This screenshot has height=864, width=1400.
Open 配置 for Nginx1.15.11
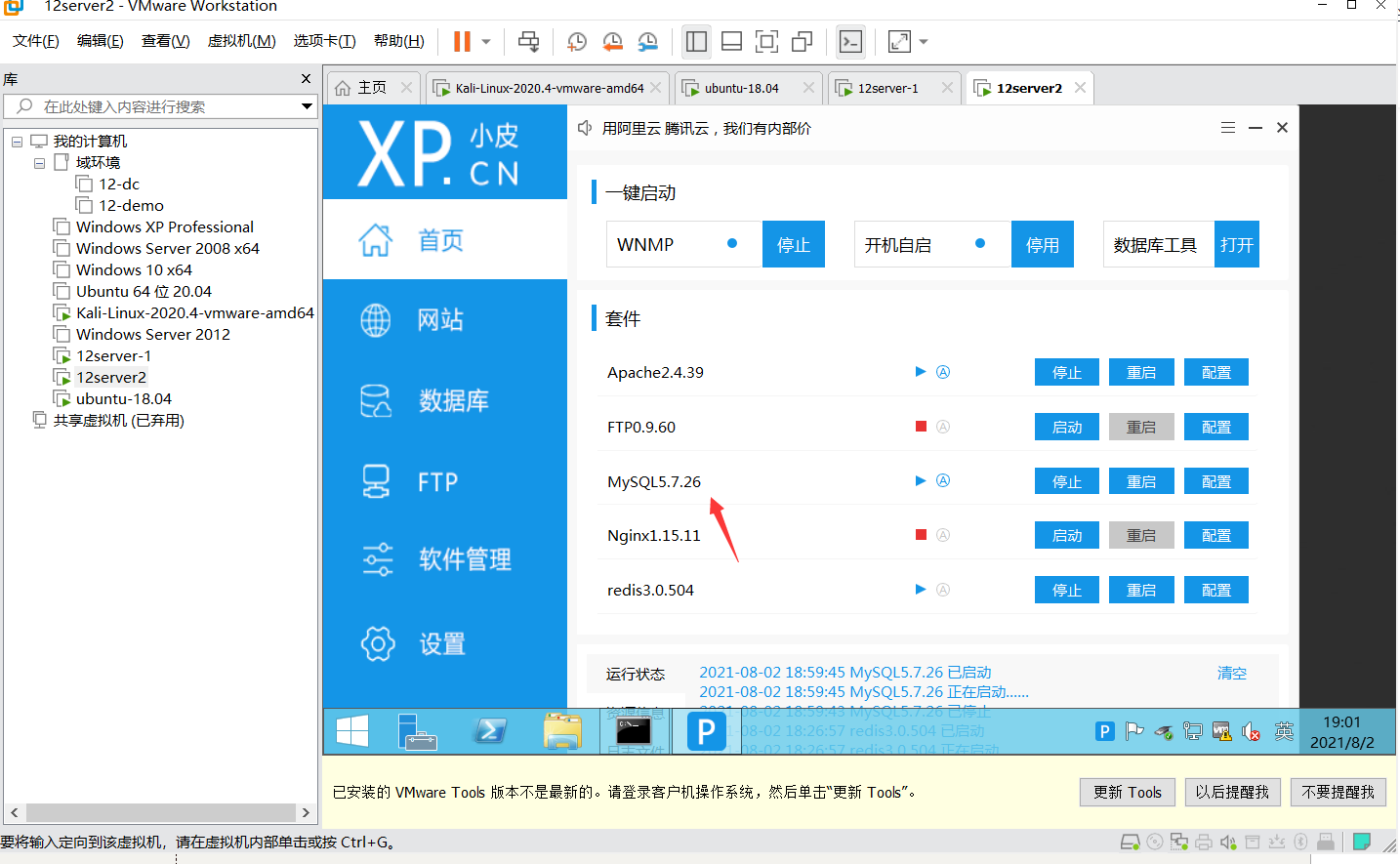point(1216,535)
